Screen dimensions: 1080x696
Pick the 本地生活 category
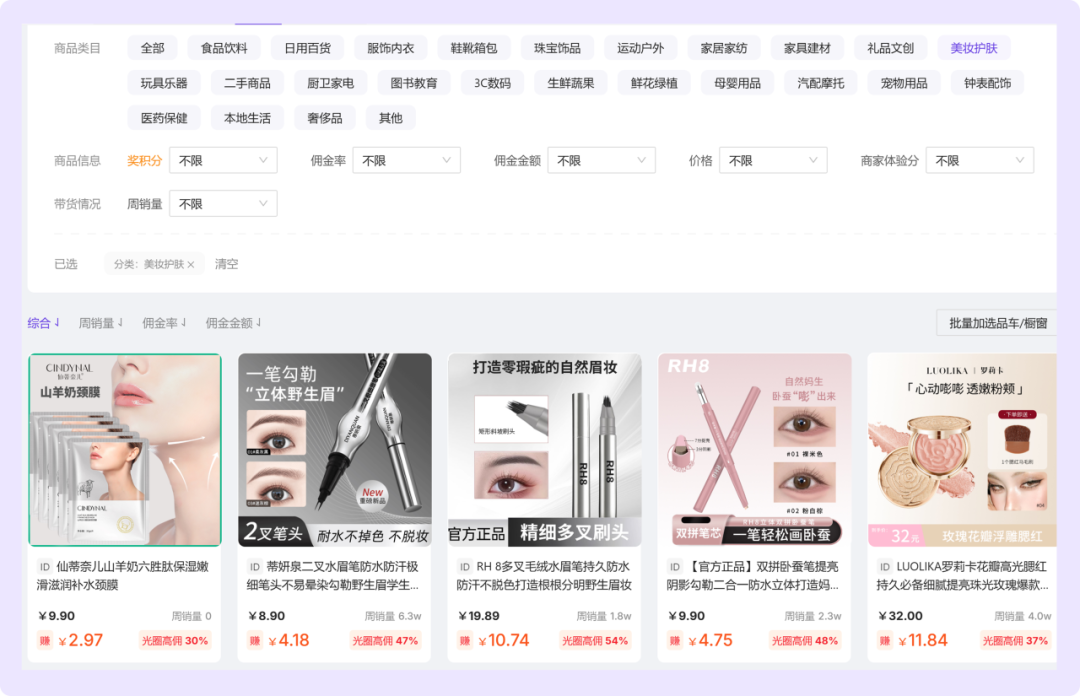[x=247, y=119]
